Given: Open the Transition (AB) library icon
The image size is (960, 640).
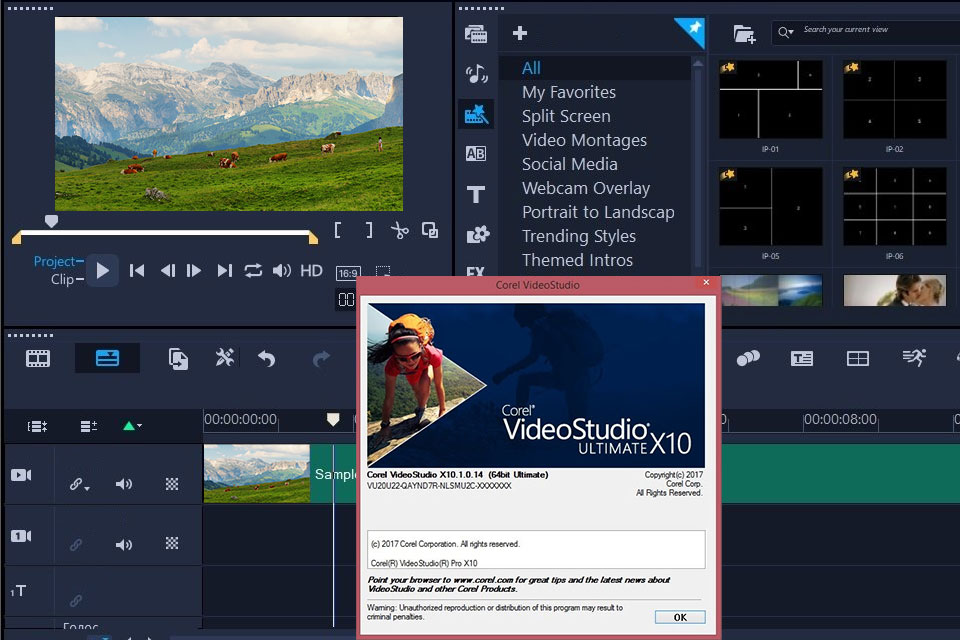Looking at the screenshot, I should (x=476, y=154).
